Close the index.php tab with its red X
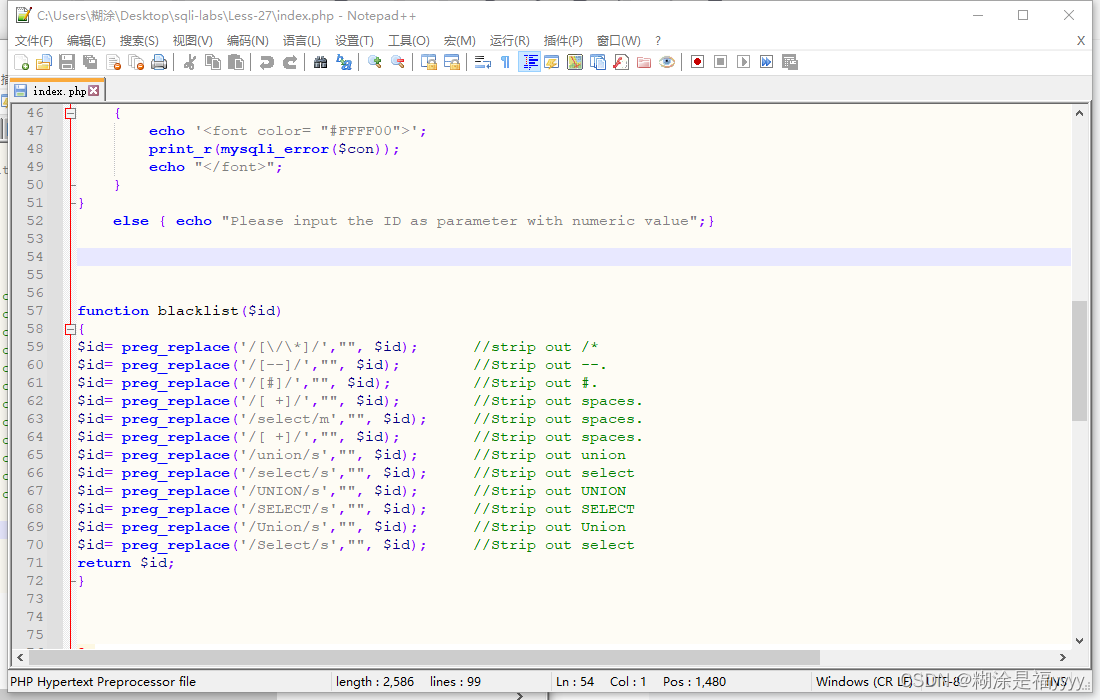 pos(94,90)
